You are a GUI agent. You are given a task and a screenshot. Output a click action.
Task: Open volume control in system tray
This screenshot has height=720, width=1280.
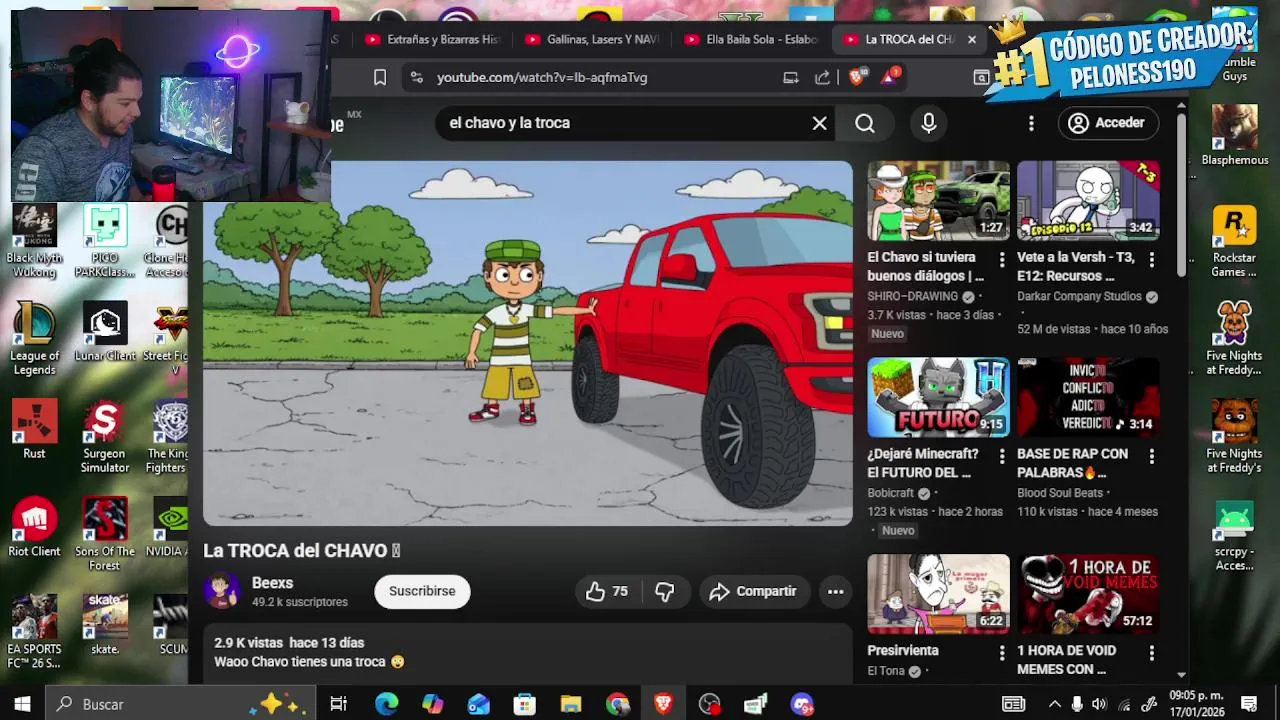1100,704
